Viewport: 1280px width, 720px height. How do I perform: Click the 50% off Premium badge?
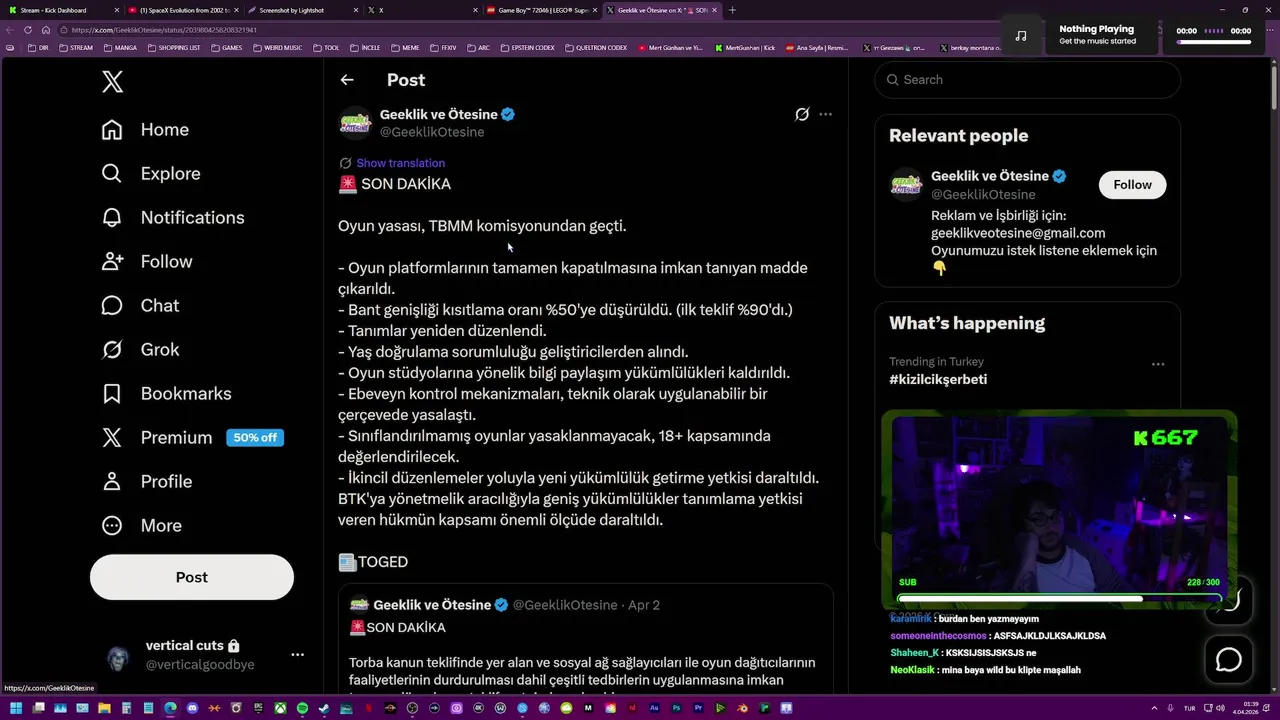[x=255, y=438]
